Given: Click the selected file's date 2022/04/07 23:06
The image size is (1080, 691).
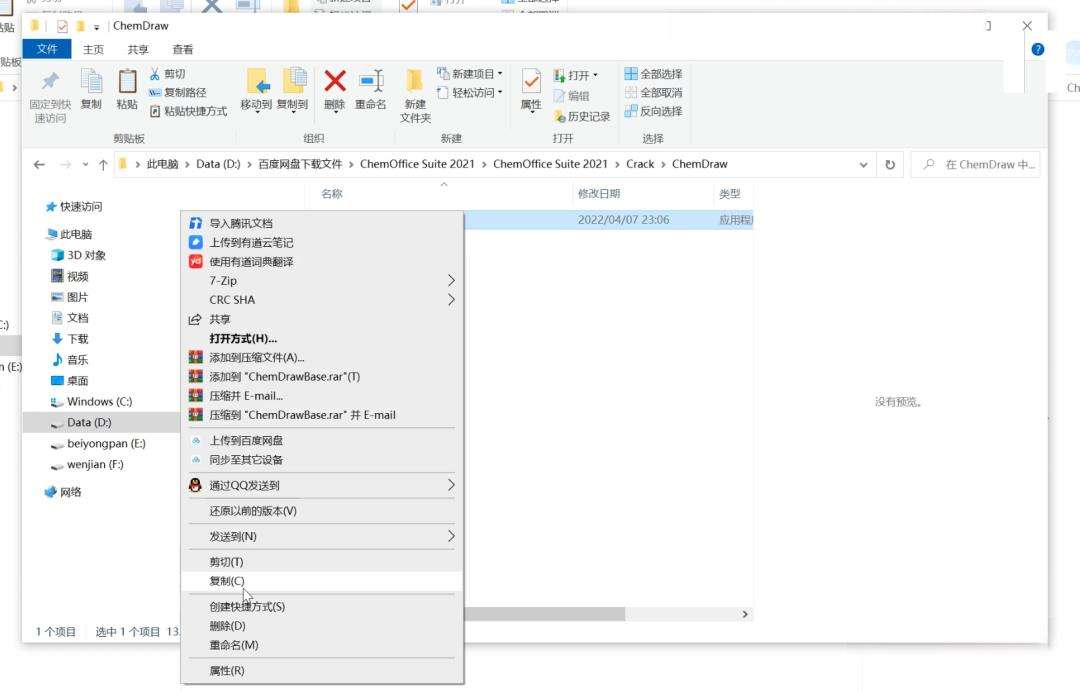Looking at the screenshot, I should [623, 220].
